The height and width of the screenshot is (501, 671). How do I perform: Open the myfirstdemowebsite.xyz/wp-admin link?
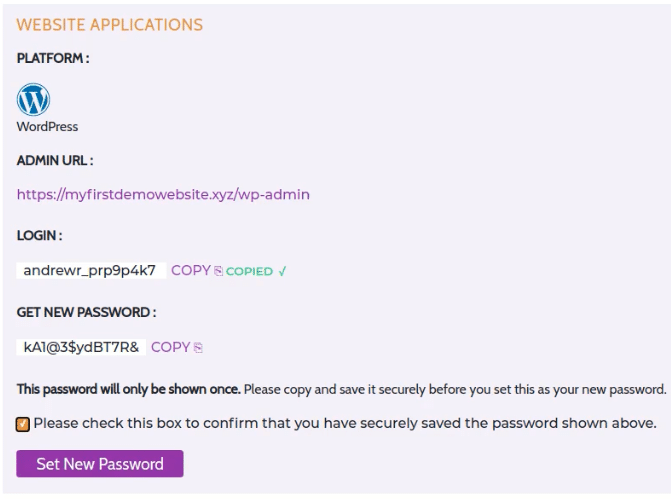[163, 194]
